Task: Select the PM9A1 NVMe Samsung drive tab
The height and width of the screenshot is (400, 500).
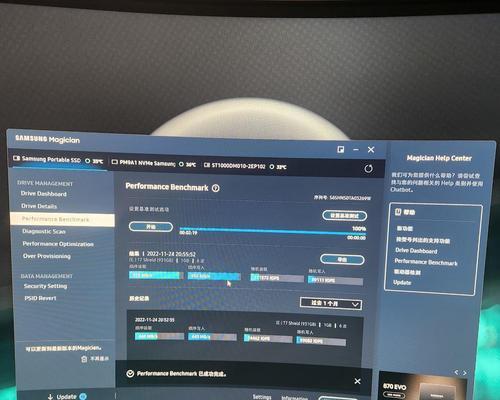Action: [x=153, y=163]
